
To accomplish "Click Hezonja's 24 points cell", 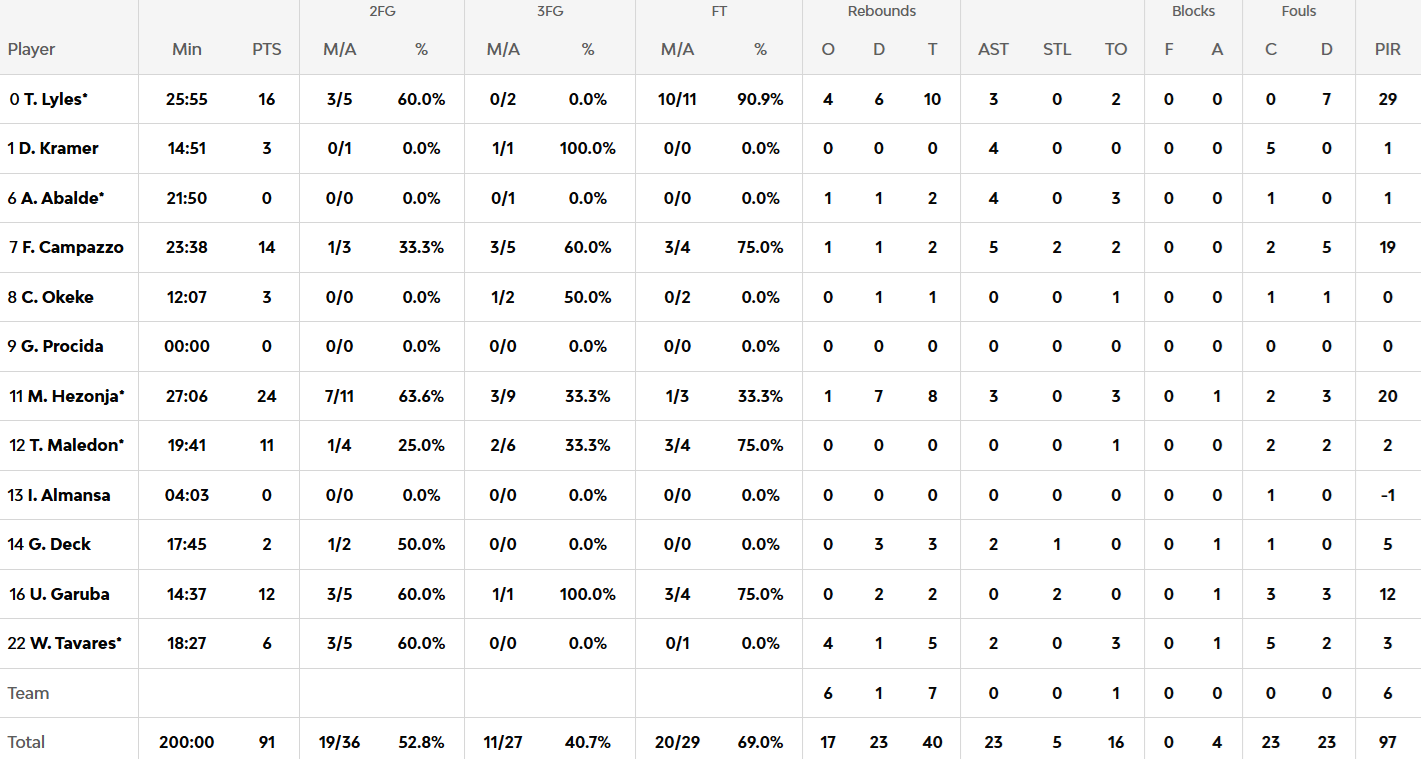I will [x=267, y=396].
